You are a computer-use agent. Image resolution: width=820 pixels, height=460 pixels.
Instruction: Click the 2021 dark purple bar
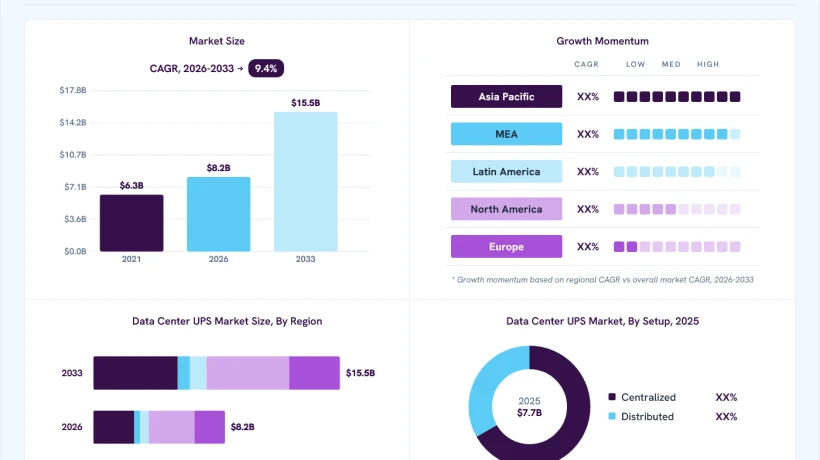pyautogui.click(x=132, y=223)
